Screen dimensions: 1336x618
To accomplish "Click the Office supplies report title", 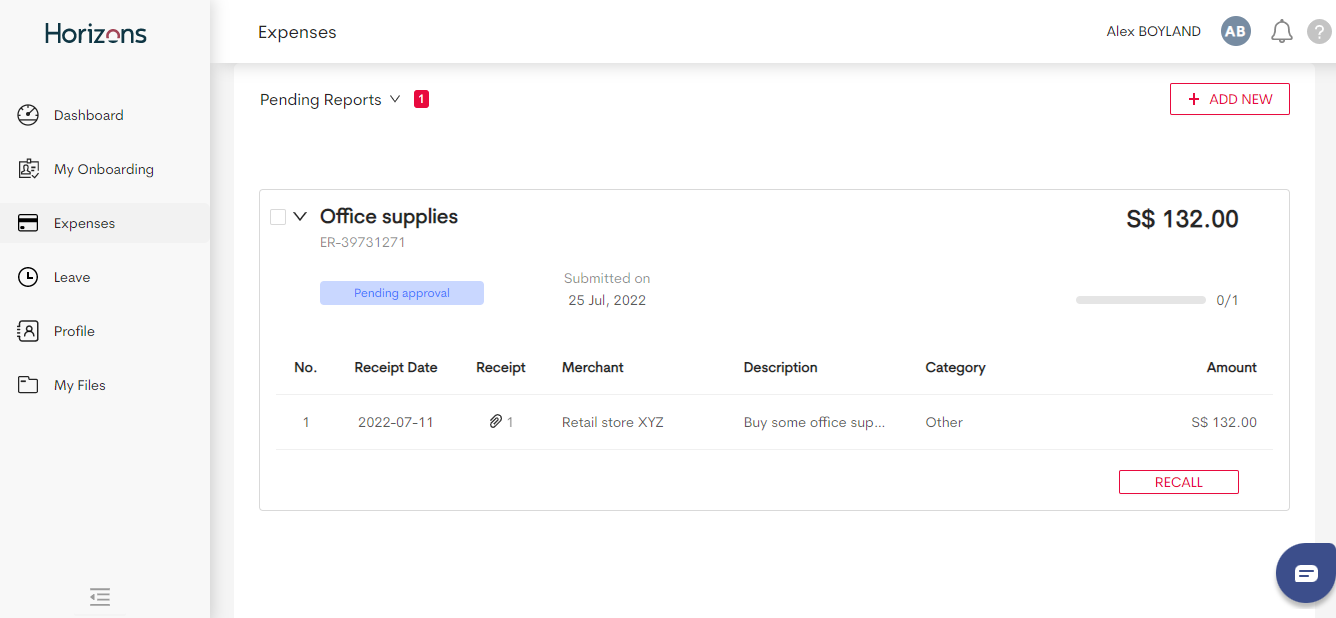I will click(389, 216).
